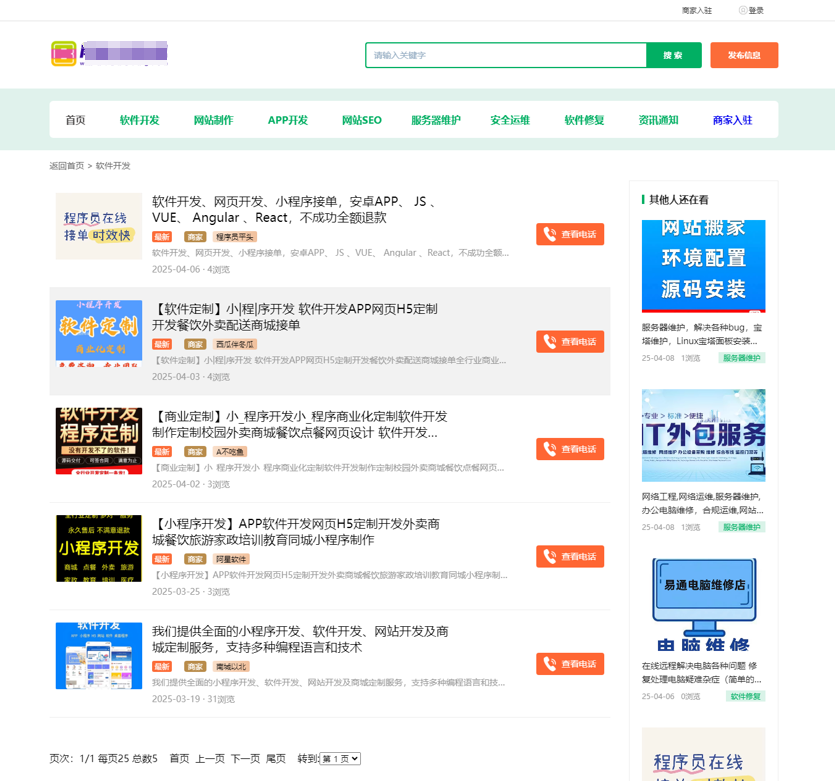Click the orange 发布信息 button

(744, 55)
